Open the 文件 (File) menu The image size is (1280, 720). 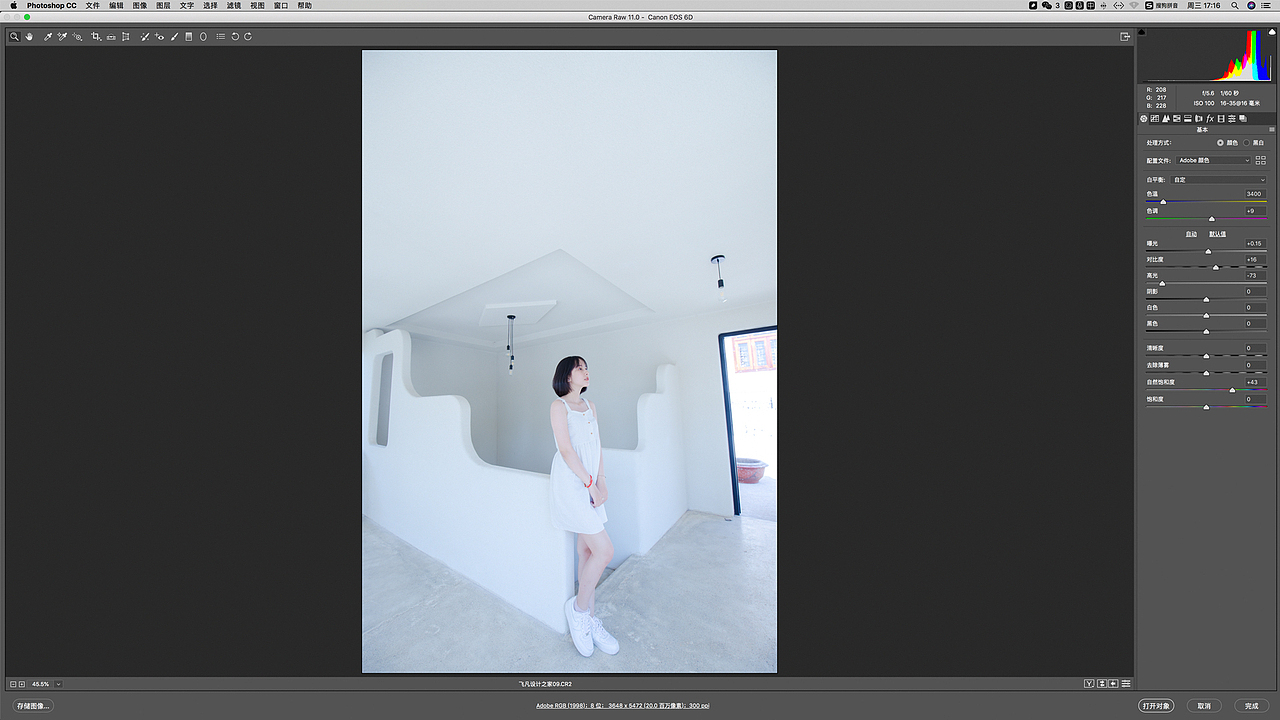[x=93, y=6]
